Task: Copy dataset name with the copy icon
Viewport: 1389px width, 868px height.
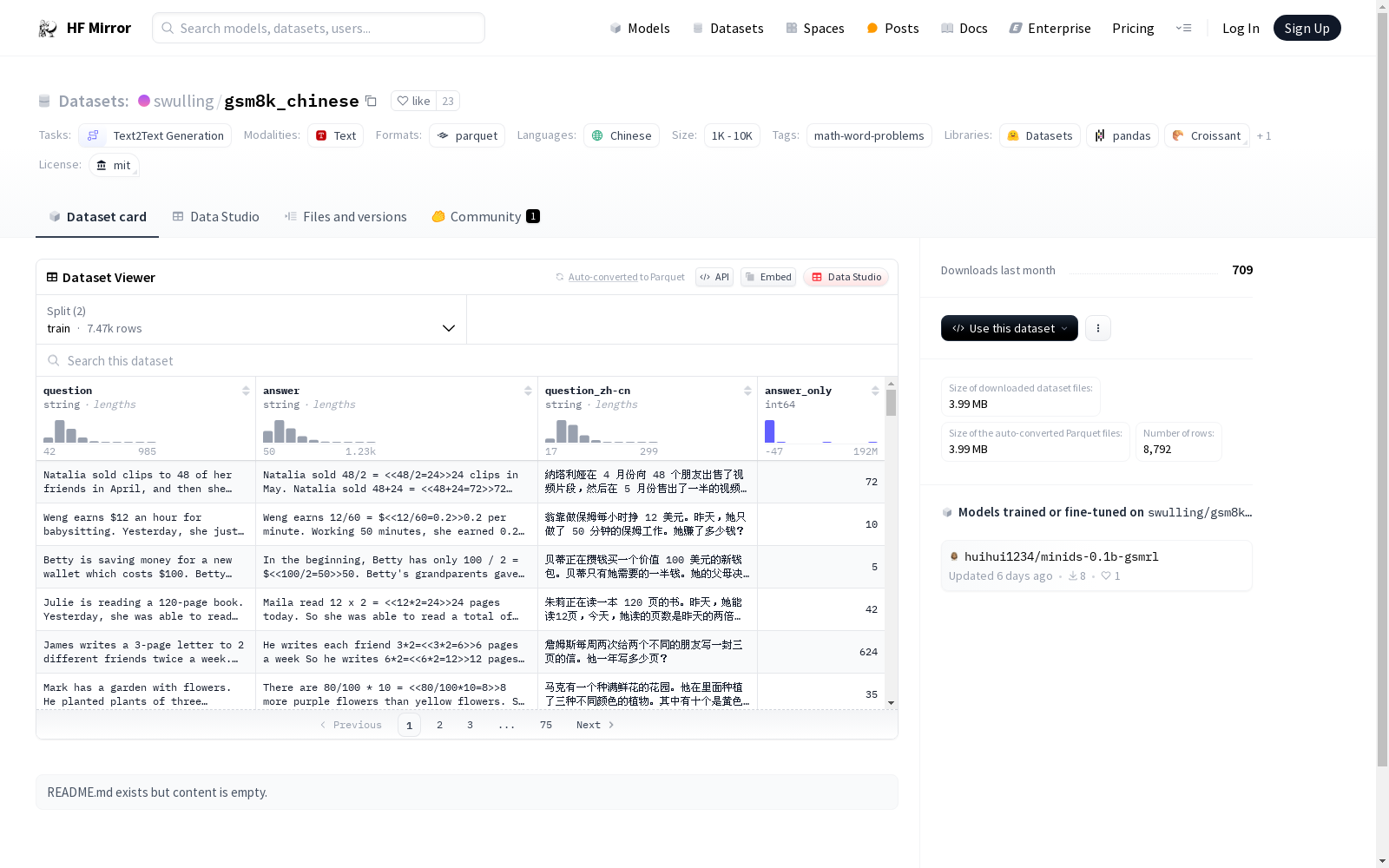Action: tap(371, 101)
